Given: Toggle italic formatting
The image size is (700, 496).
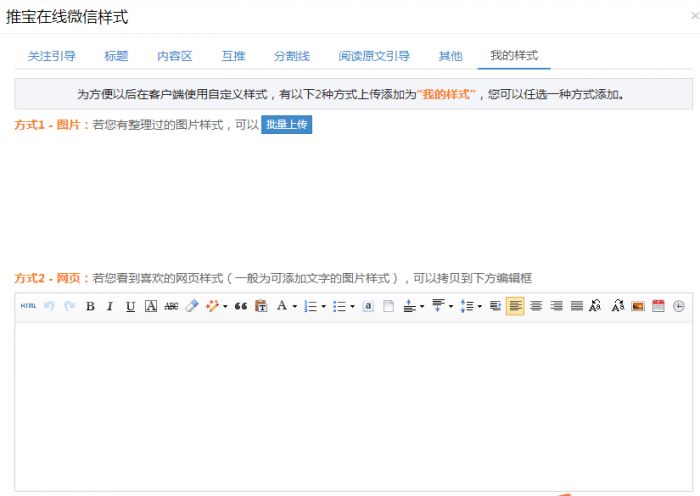Looking at the screenshot, I should coord(110,306).
